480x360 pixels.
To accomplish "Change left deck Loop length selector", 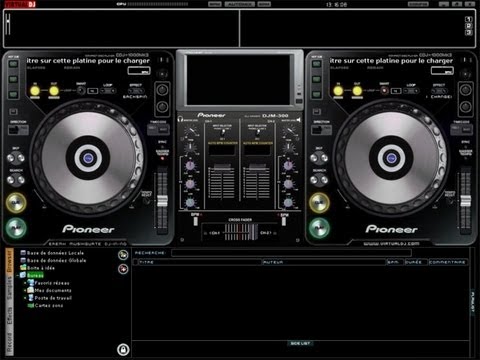I will (108, 91).
